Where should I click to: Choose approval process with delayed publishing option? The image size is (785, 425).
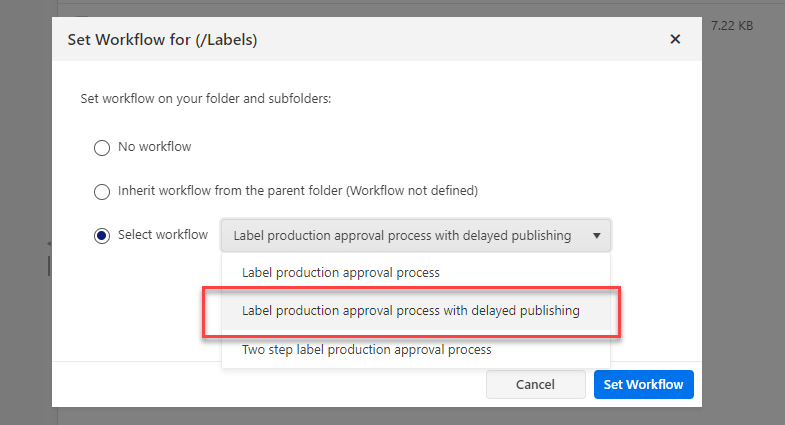click(410, 311)
